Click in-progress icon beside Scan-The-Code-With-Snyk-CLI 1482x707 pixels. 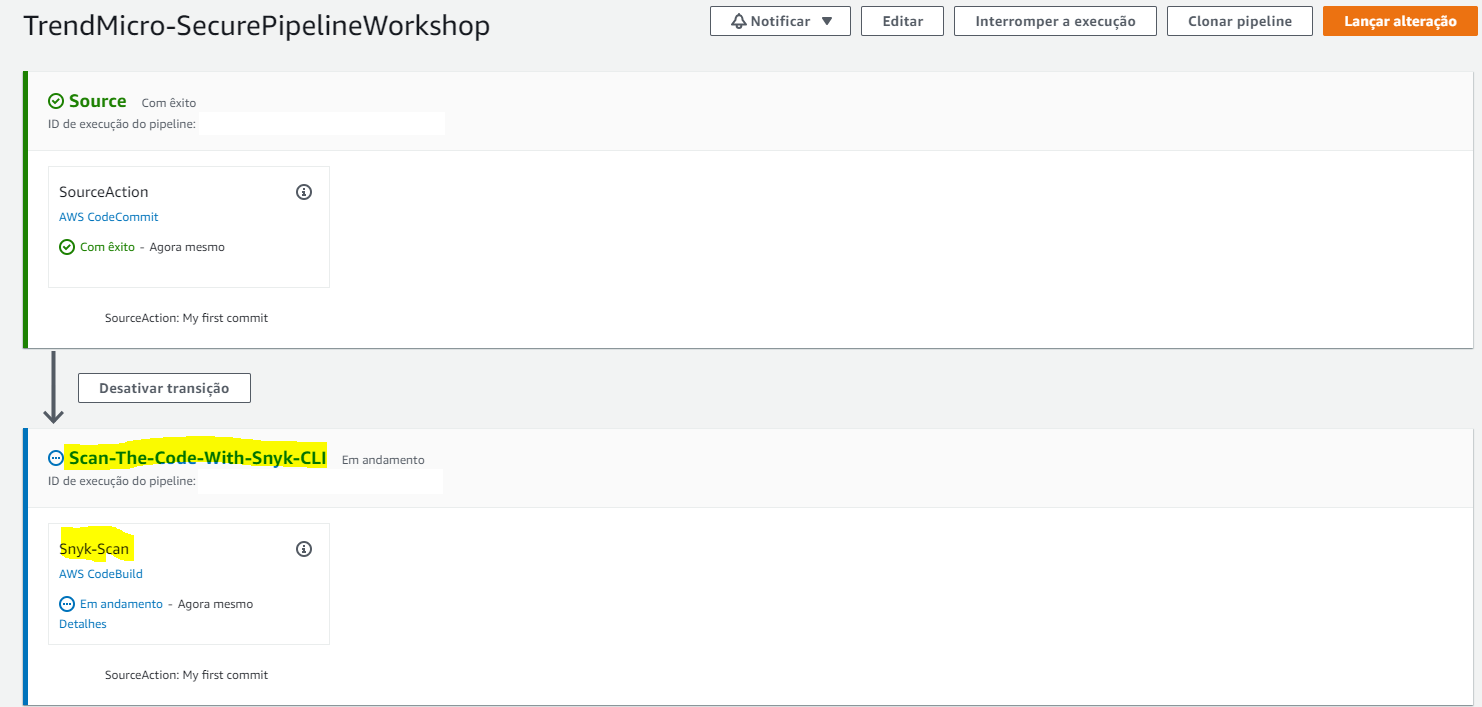tap(56, 458)
